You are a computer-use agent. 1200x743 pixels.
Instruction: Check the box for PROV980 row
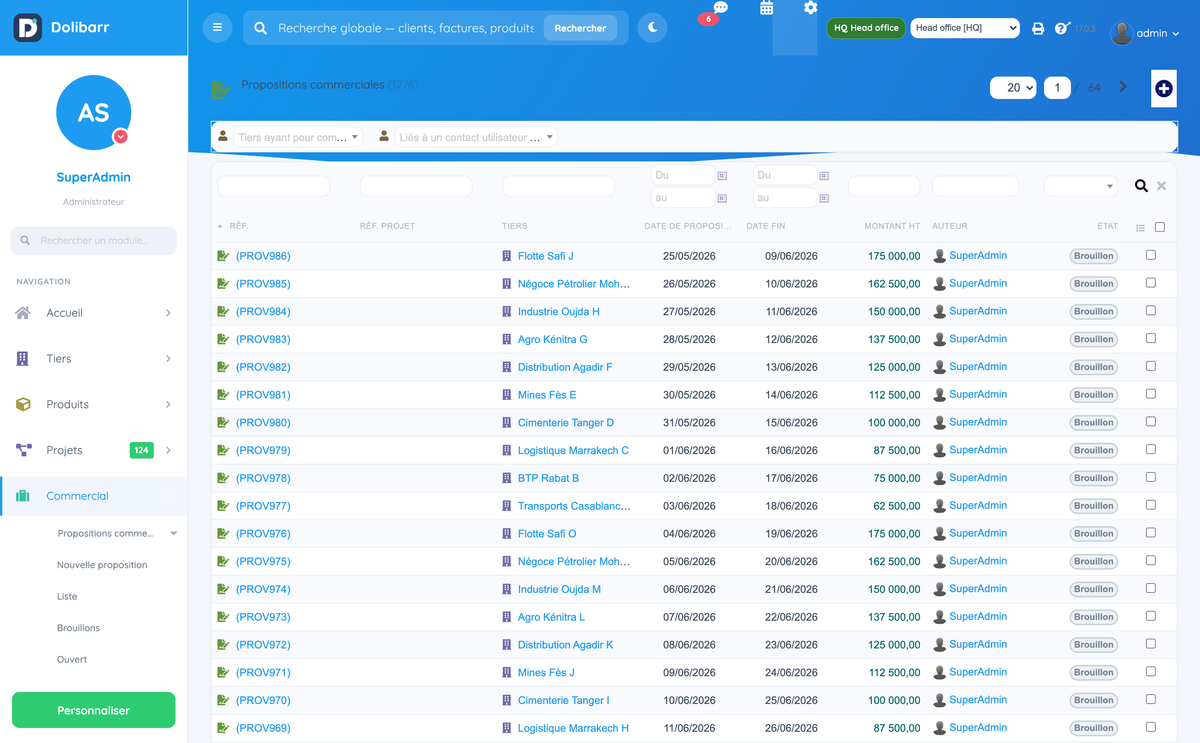coord(1151,422)
